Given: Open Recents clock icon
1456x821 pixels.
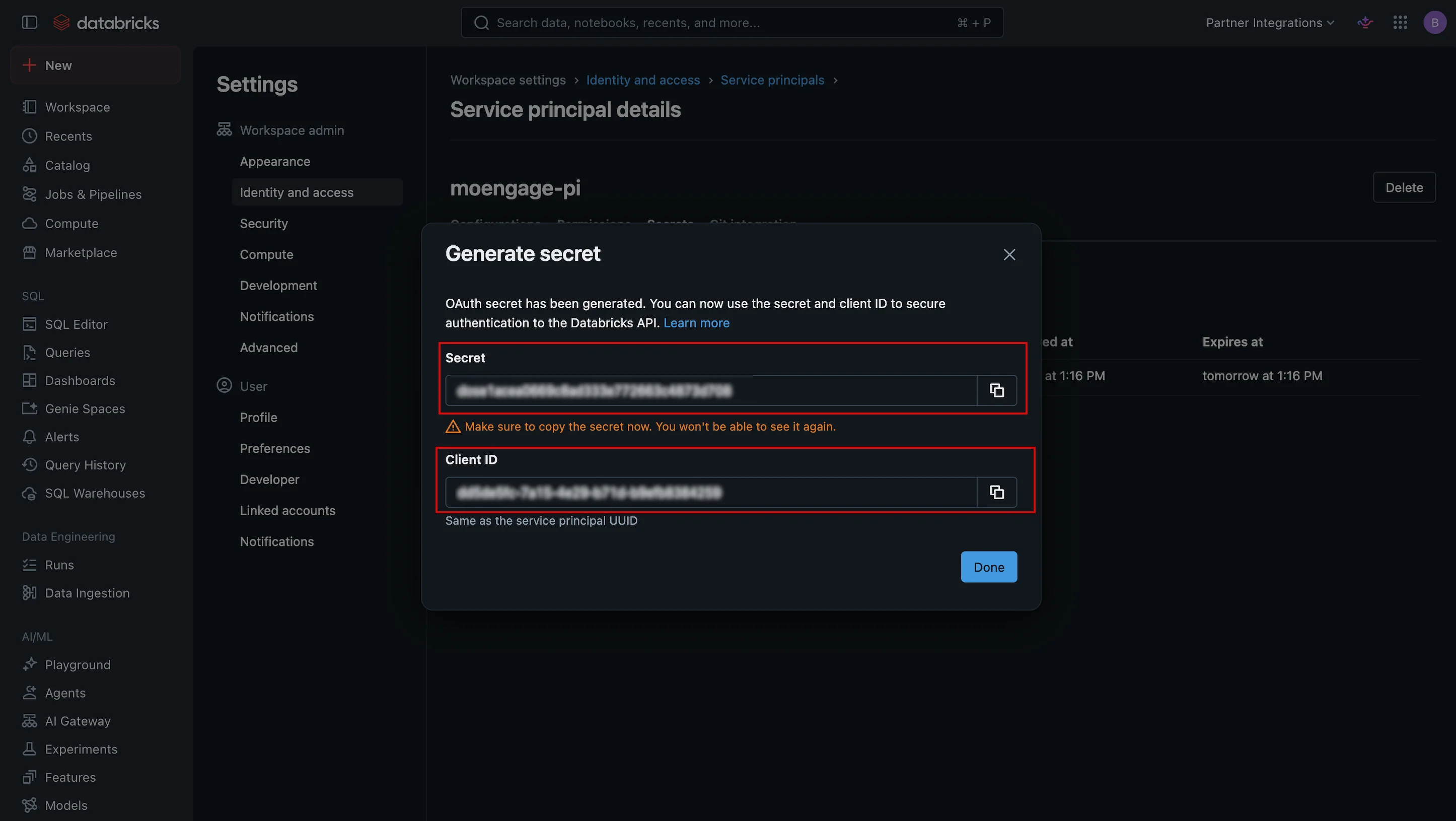Looking at the screenshot, I should (x=29, y=136).
